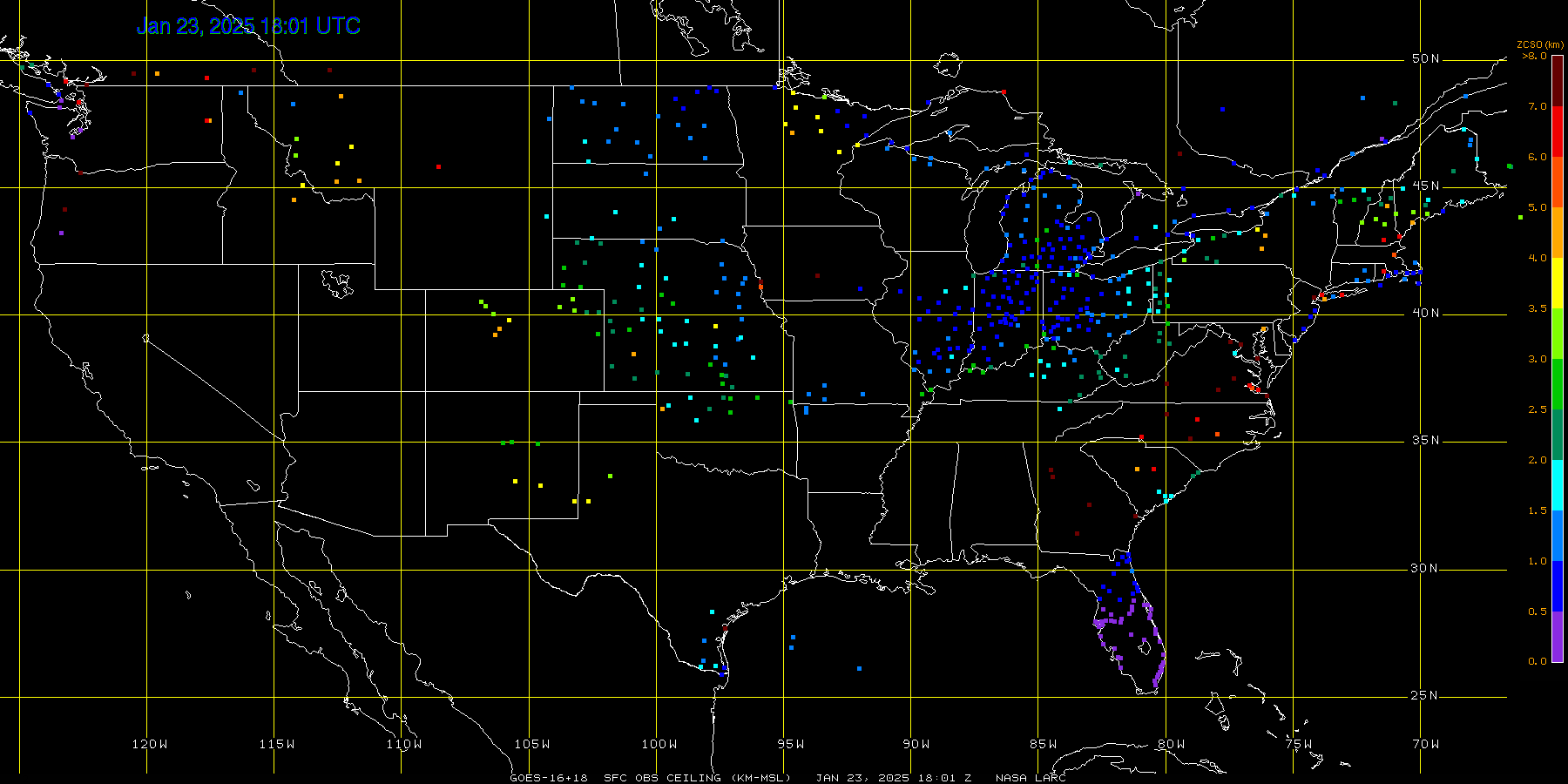Click the 6.0 colorbar tick label
Screen dimensions: 1568x784
1538,157
